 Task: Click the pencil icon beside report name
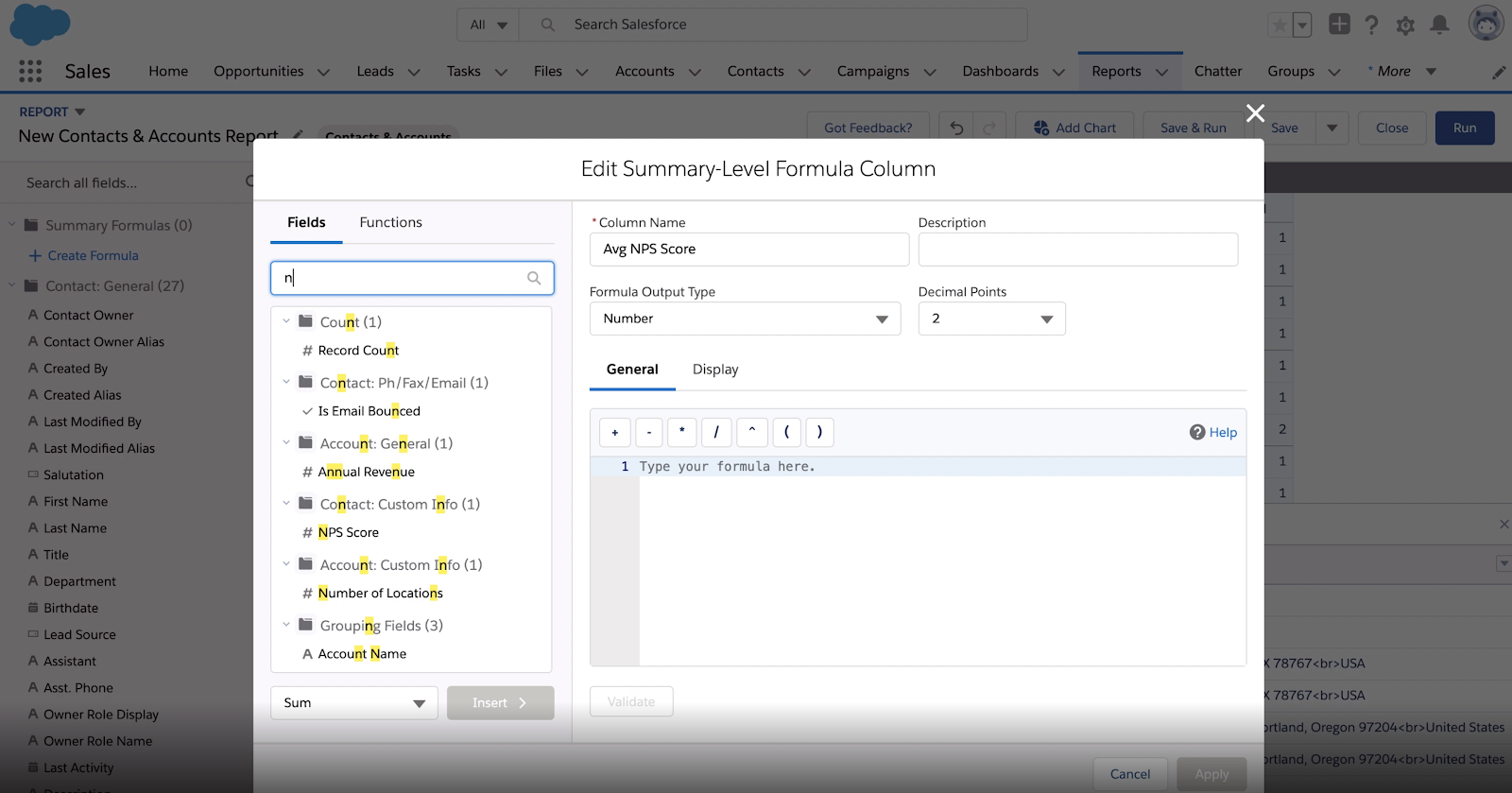298,135
